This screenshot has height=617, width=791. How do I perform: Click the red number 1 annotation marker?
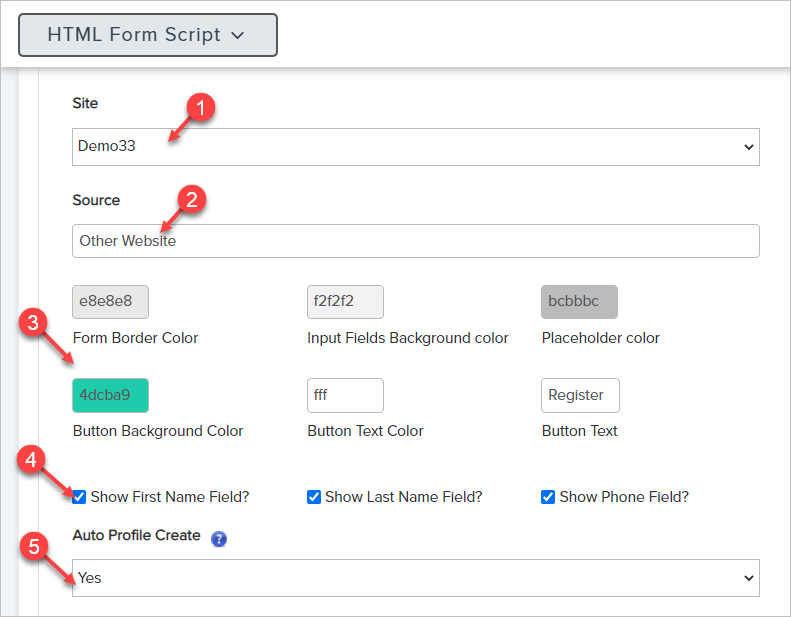(x=202, y=109)
